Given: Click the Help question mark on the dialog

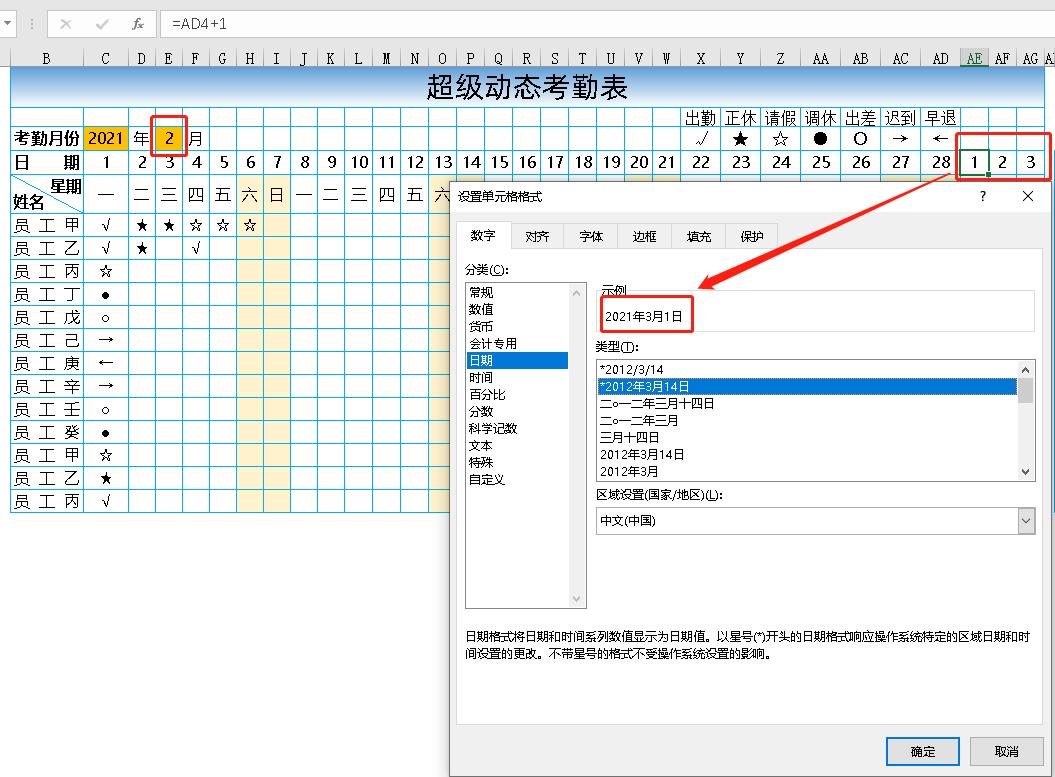Looking at the screenshot, I should click(982, 196).
